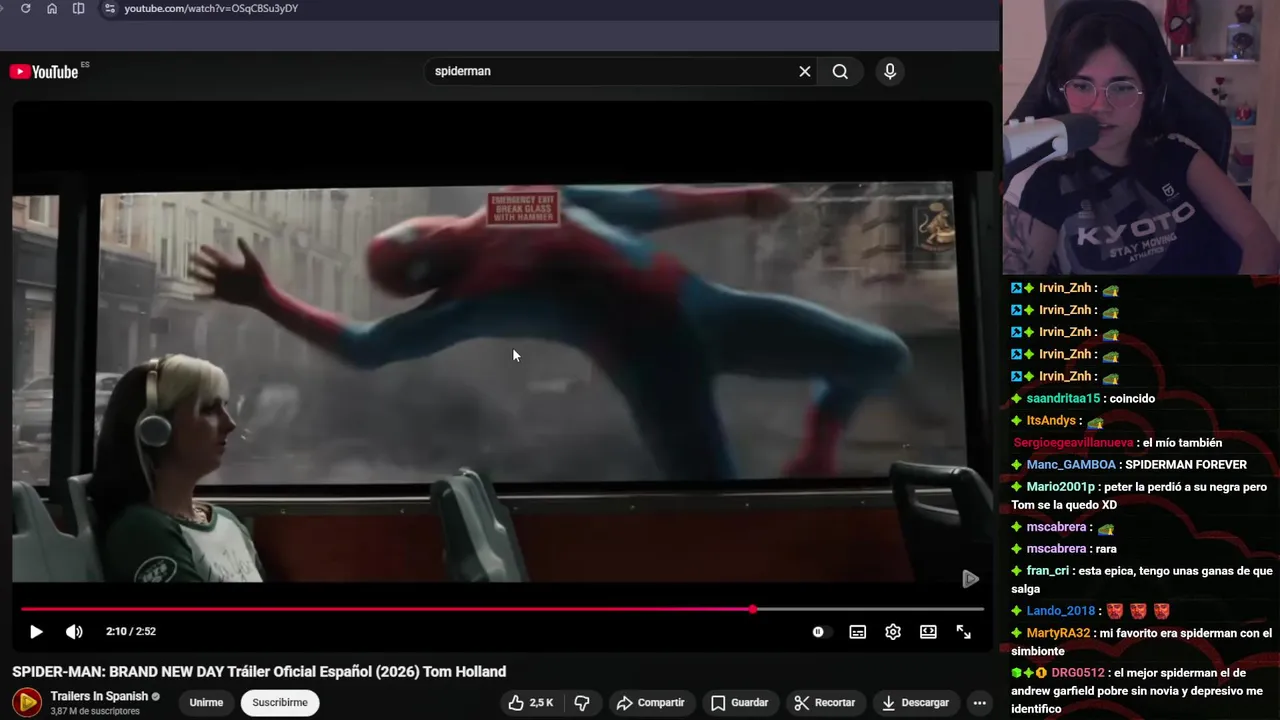Open Recortar clip tool

coord(825,703)
